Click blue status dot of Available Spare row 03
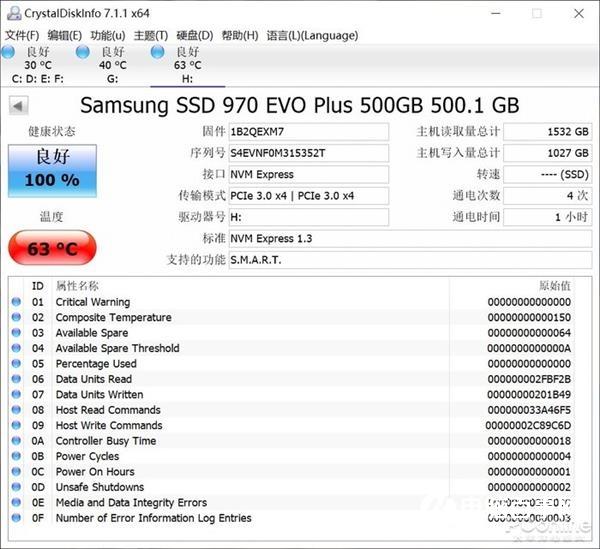The width and height of the screenshot is (600, 549). tap(16, 332)
